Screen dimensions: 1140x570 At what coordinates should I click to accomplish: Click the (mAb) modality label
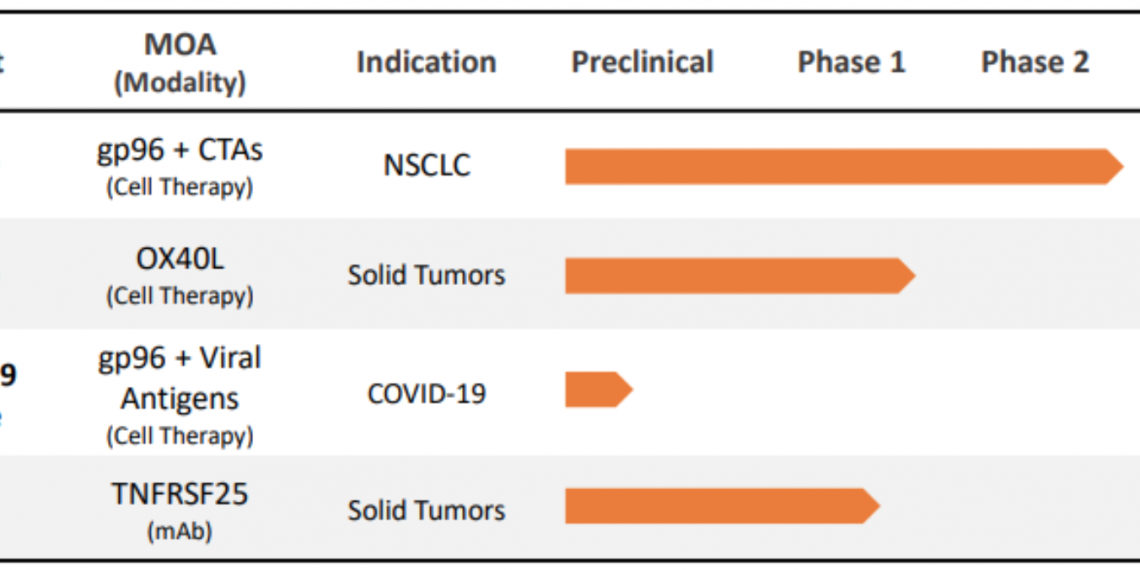click(x=180, y=532)
